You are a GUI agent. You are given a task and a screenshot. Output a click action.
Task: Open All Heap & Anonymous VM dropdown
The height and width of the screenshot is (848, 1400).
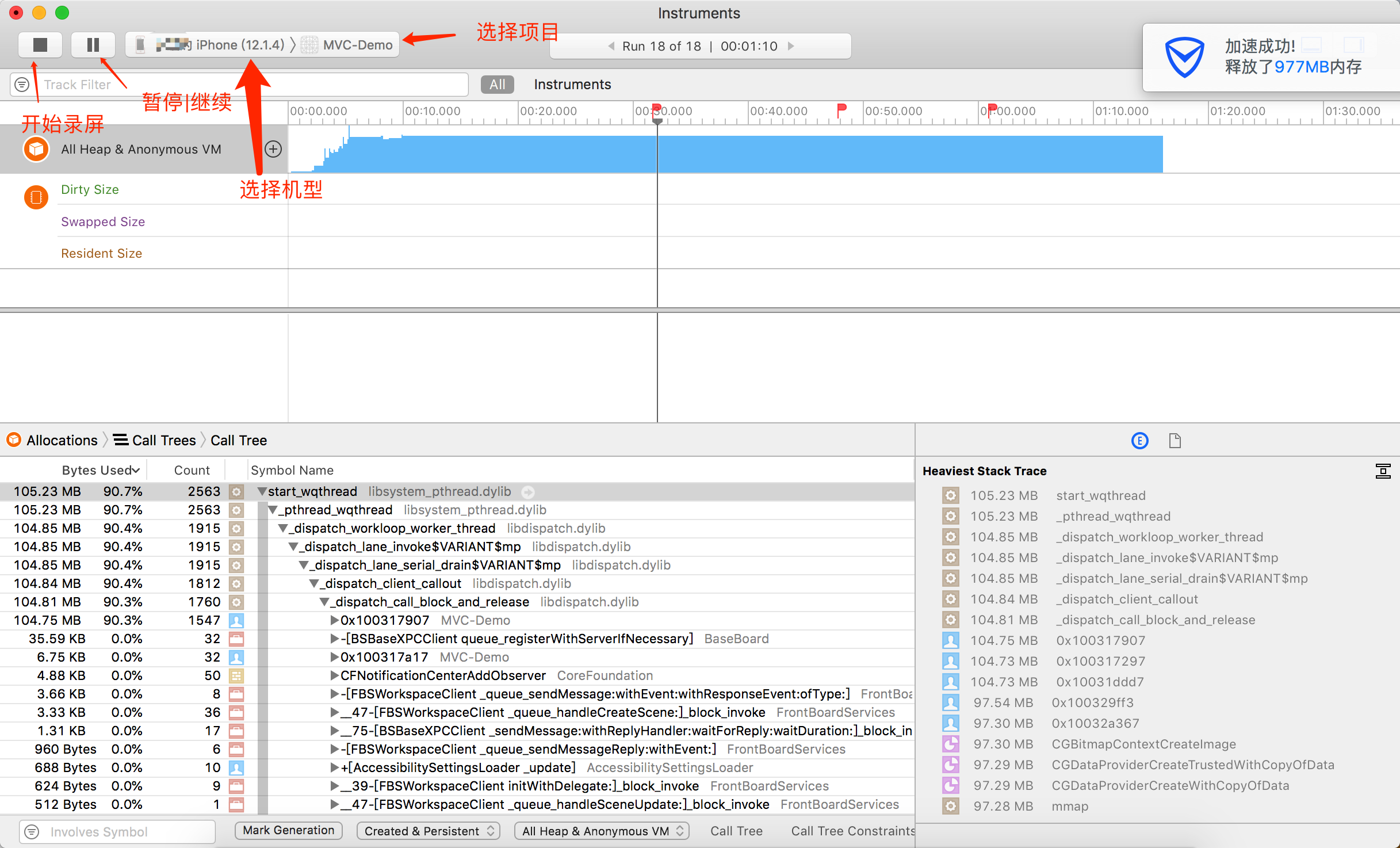602,831
